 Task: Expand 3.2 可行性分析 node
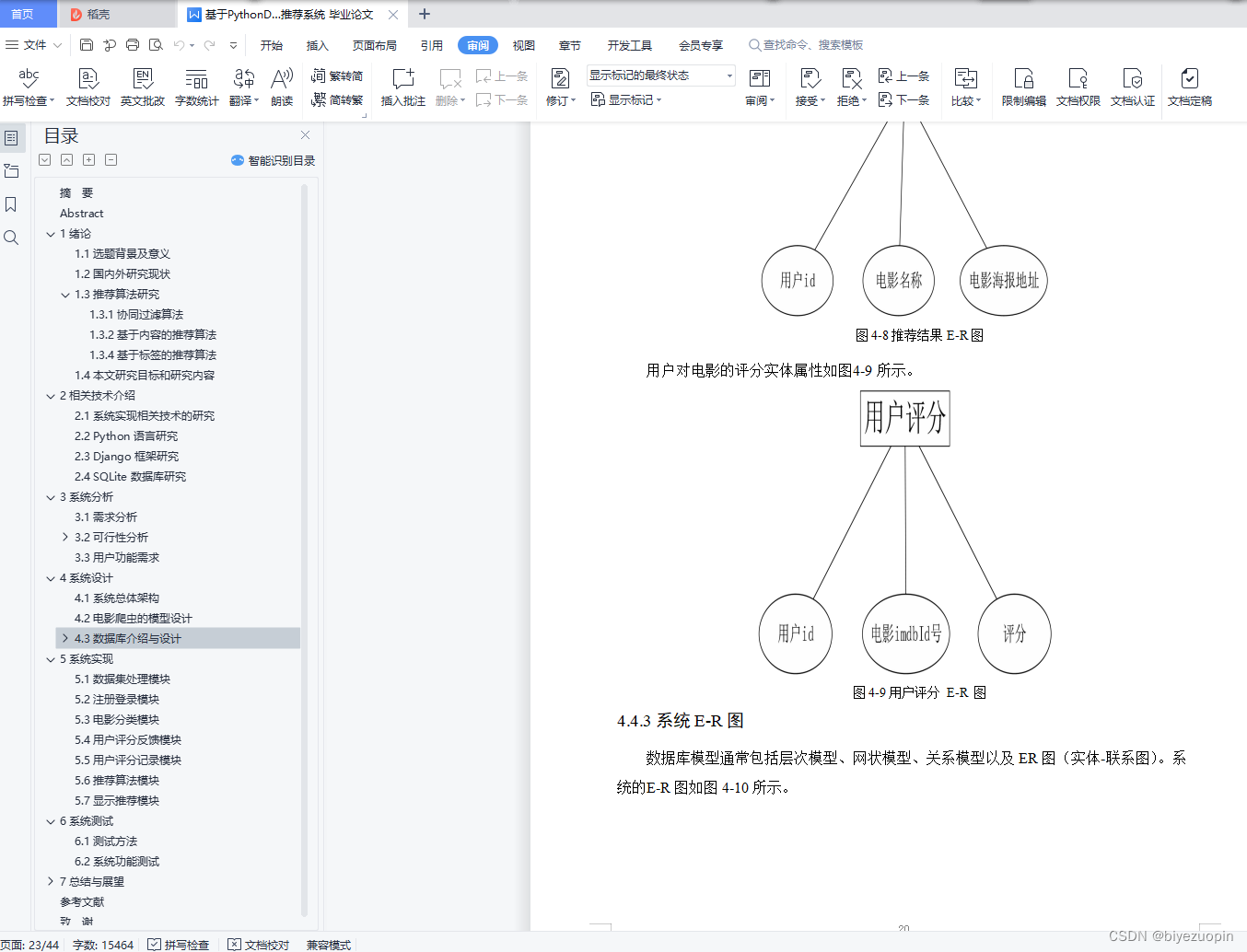point(65,538)
